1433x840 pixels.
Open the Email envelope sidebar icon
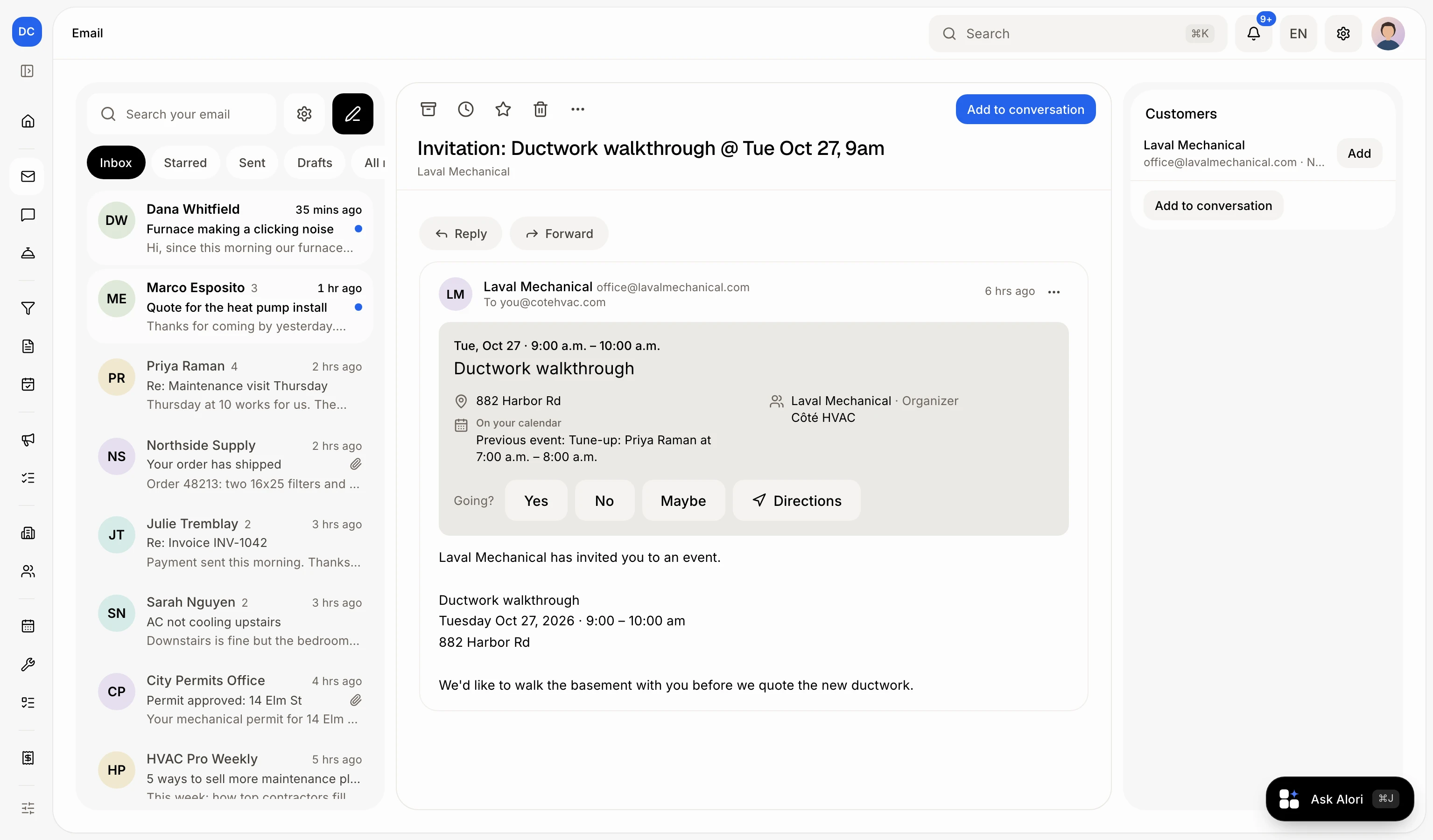(x=27, y=176)
